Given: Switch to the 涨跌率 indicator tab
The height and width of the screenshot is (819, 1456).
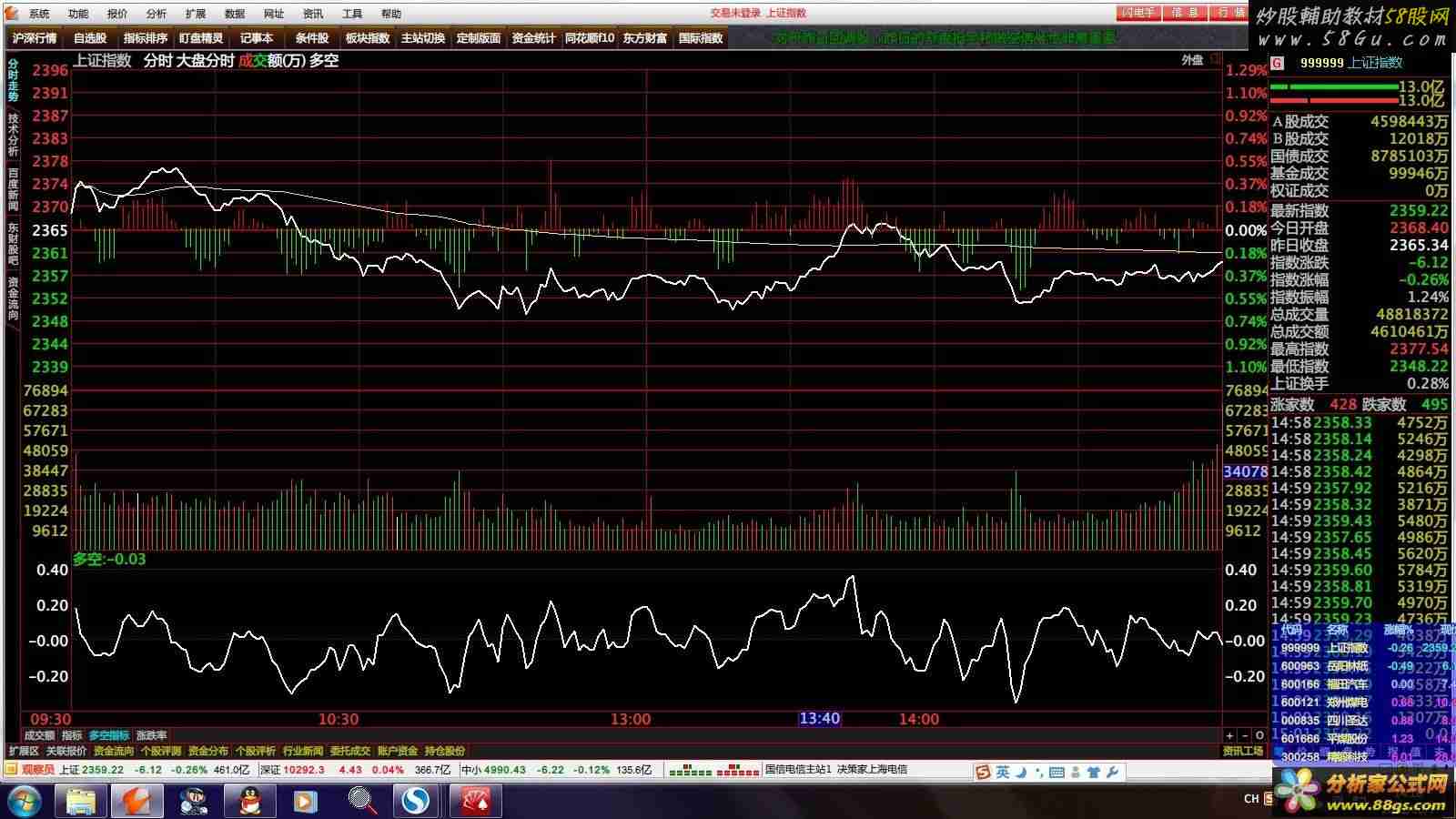Looking at the screenshot, I should 152,735.
